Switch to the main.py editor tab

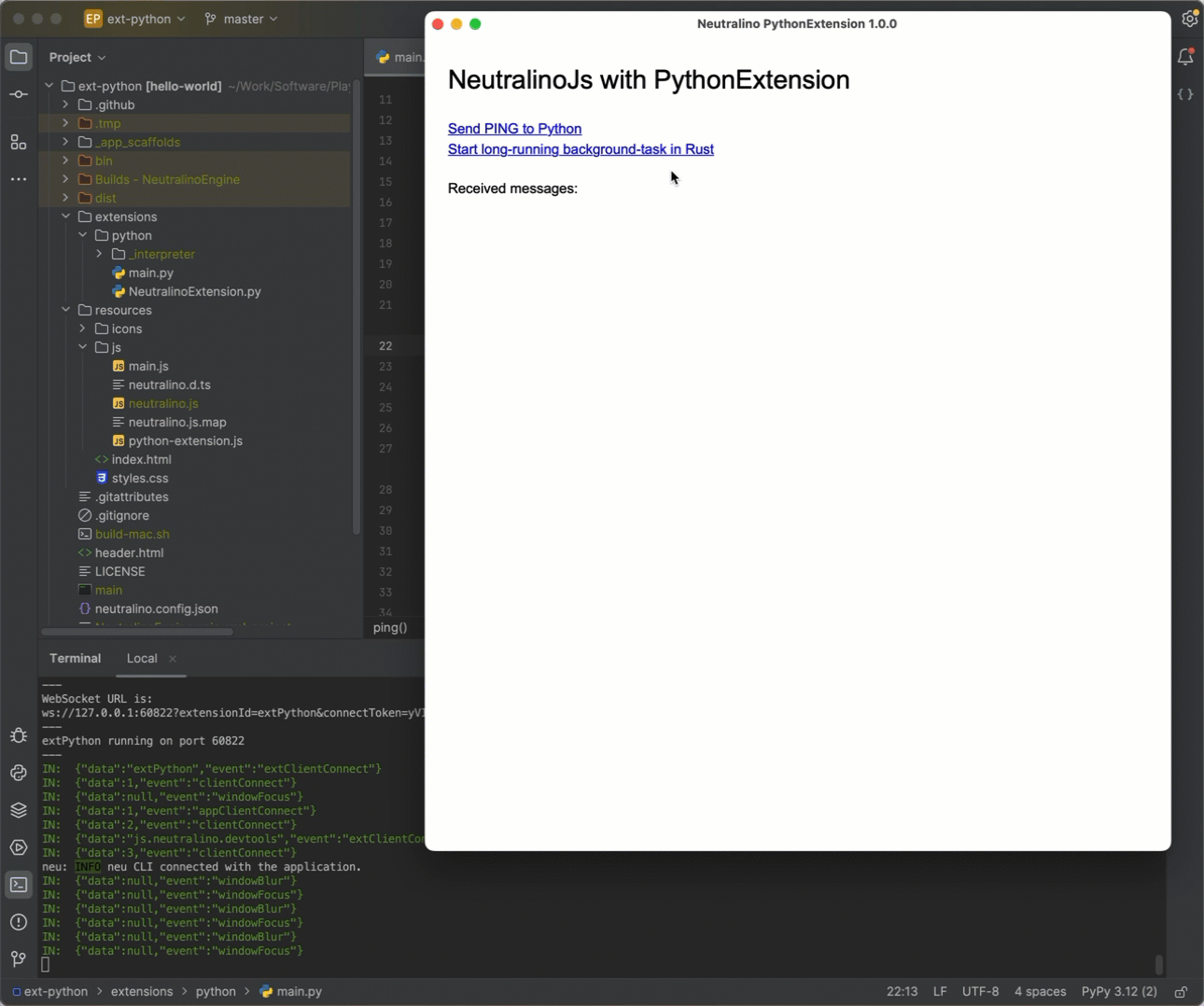(x=399, y=57)
